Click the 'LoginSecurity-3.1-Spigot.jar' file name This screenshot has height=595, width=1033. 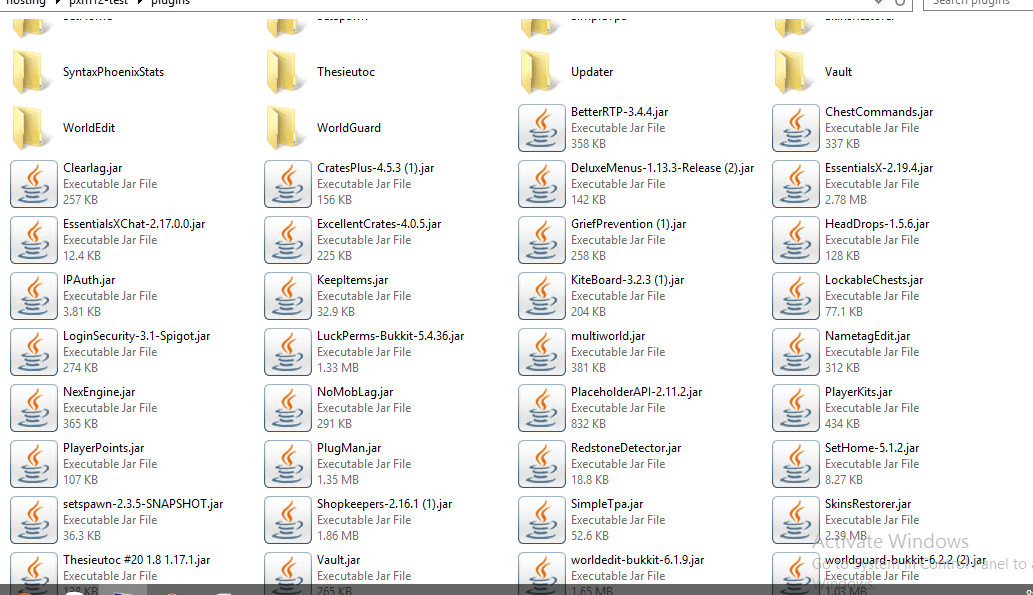click(x=136, y=336)
